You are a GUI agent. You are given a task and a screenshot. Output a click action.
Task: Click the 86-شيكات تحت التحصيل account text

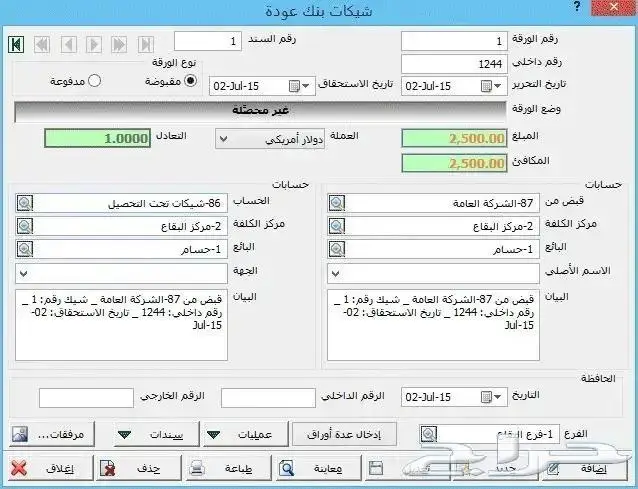[x=164, y=203]
